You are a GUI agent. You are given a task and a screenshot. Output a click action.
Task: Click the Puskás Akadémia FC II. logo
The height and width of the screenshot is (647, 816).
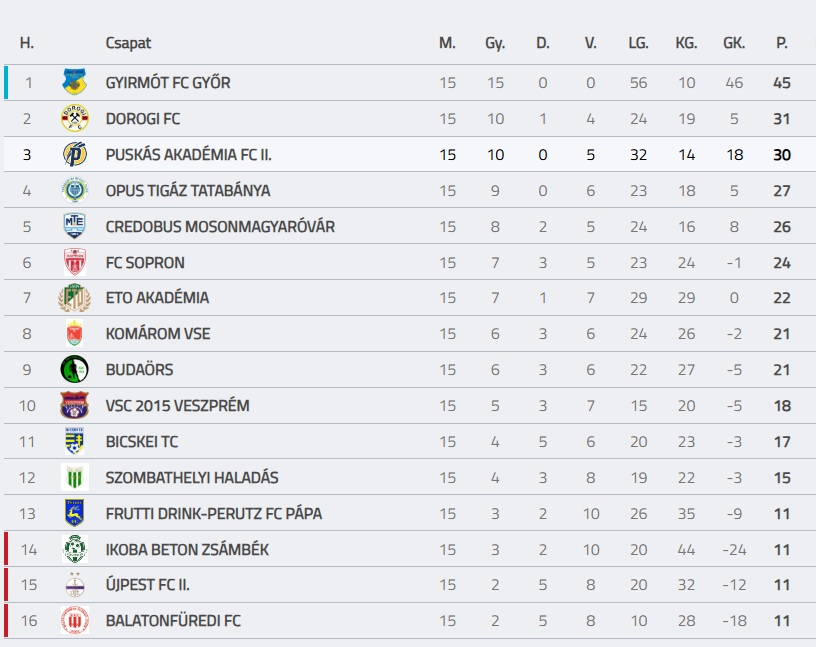point(75,155)
